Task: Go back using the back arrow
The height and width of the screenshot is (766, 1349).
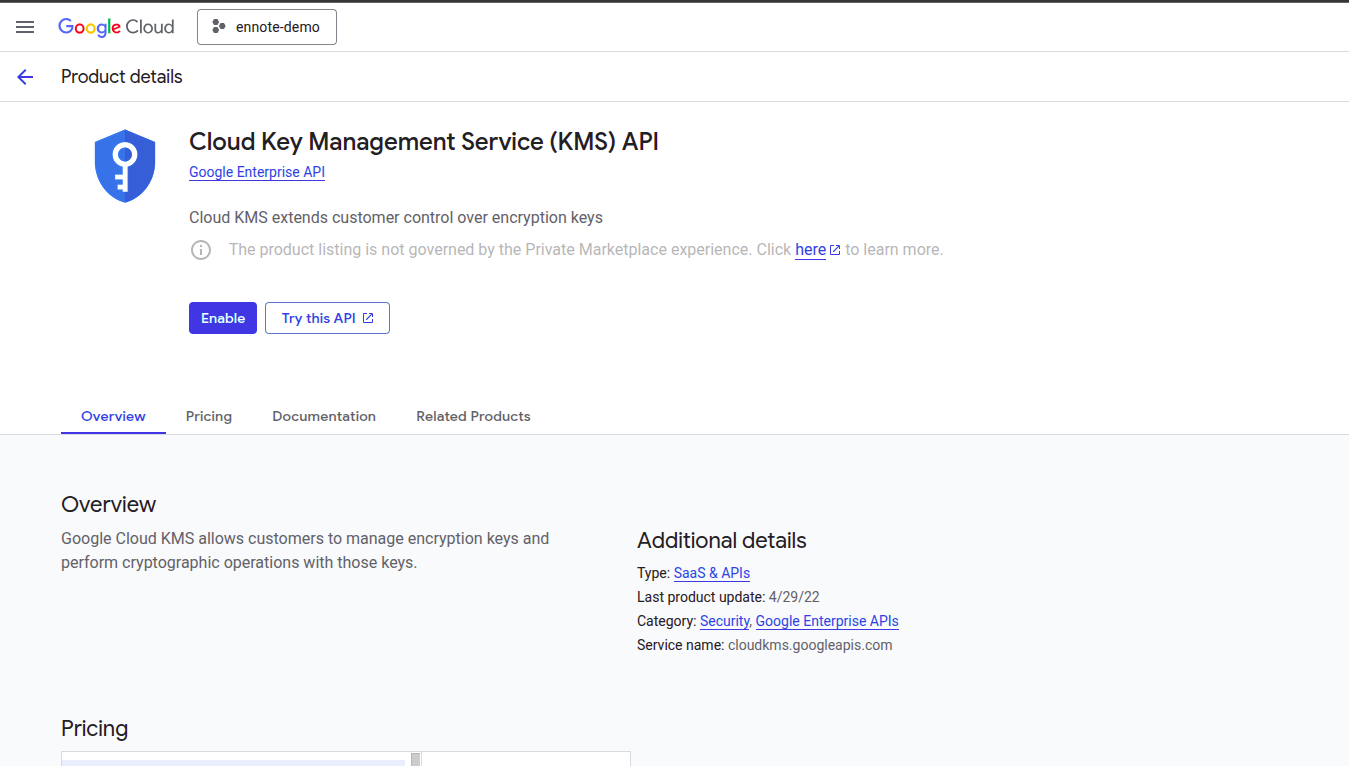Action: [x=25, y=77]
